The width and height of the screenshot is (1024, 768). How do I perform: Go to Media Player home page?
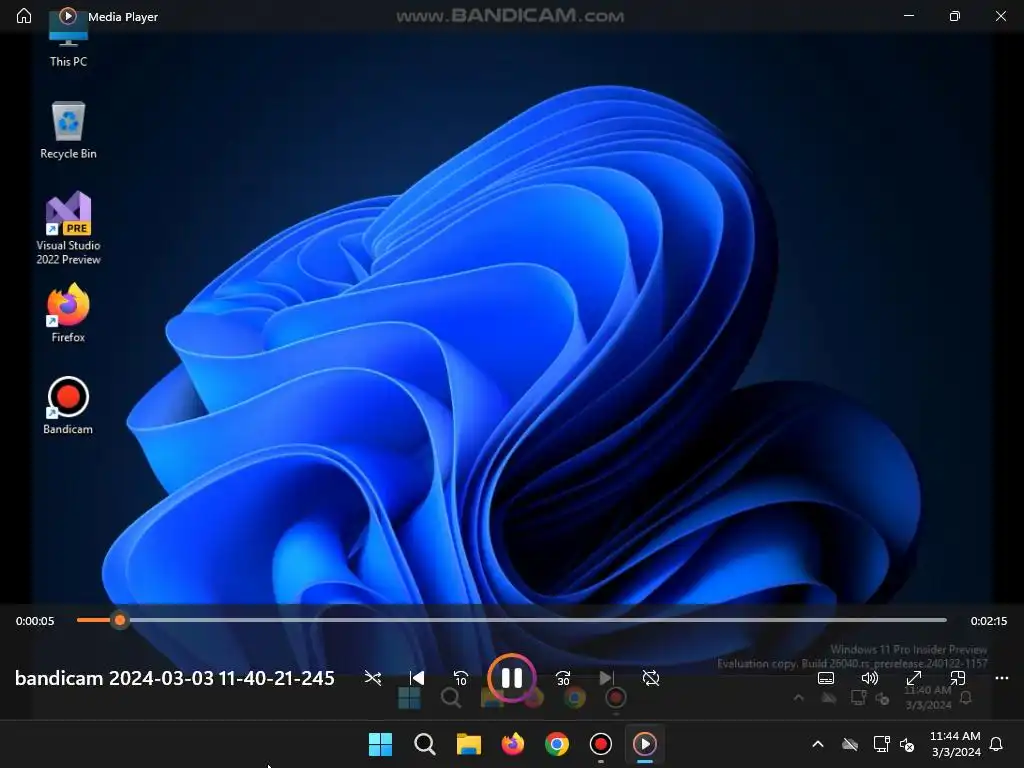point(24,16)
